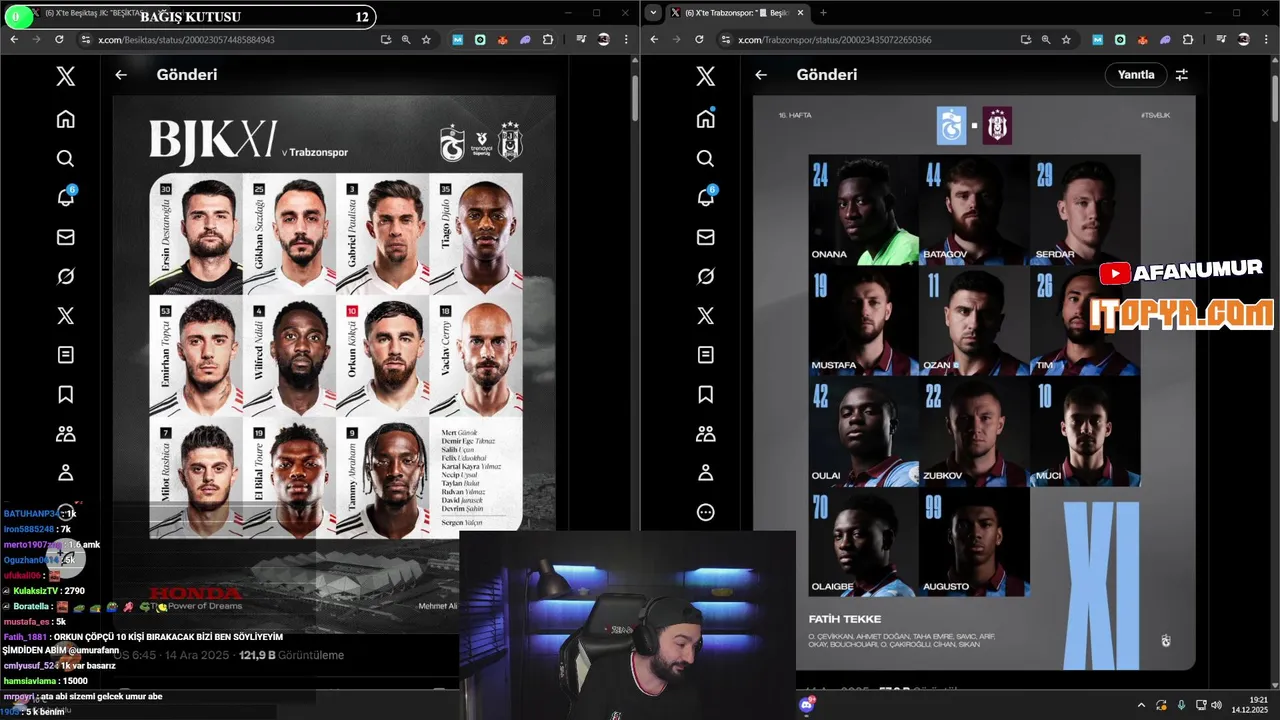This screenshot has width=1280, height=720.
Task: View site information in left window address bar
Action: point(86,39)
